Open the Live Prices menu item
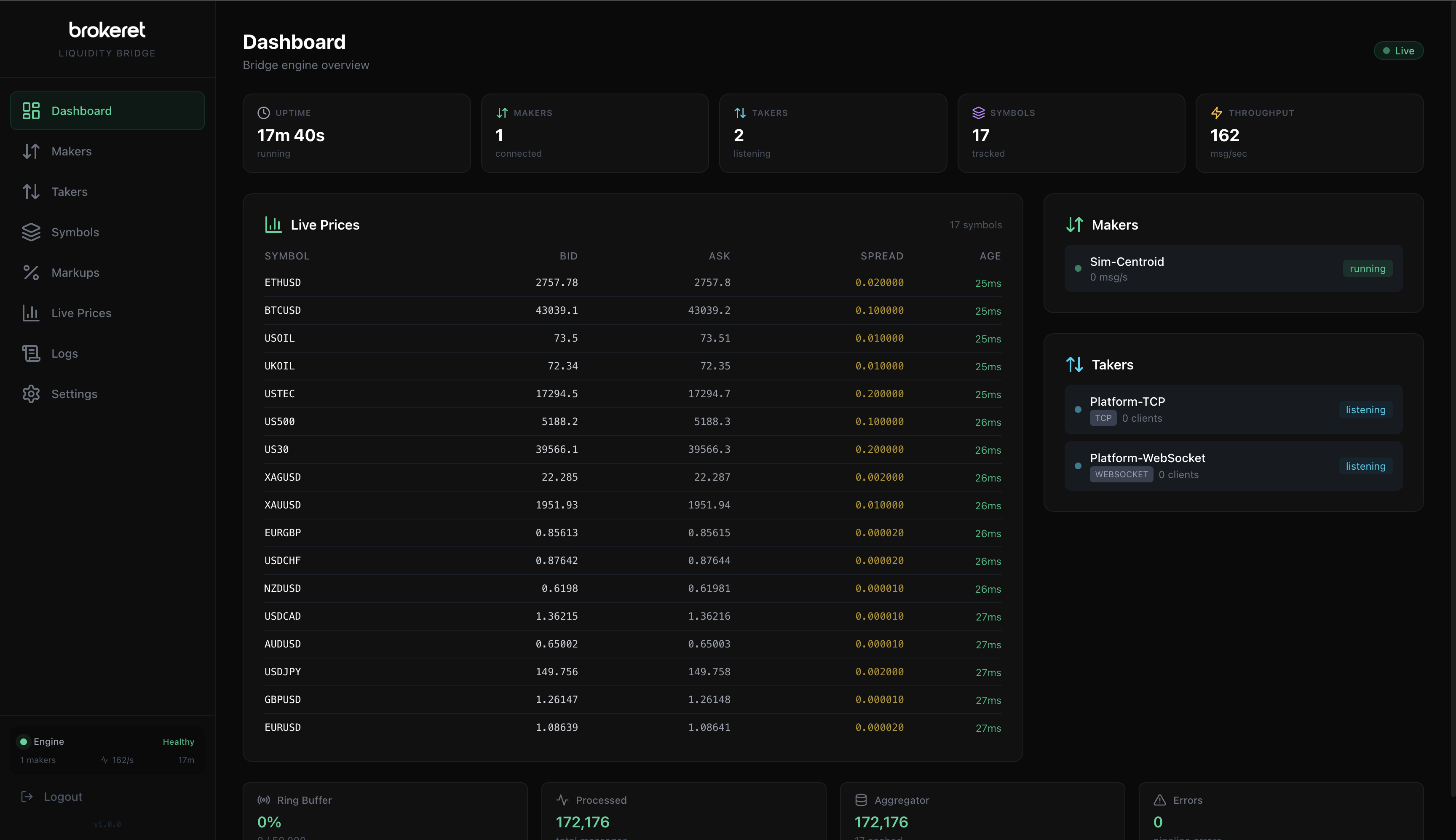1456x840 pixels. [x=81, y=313]
